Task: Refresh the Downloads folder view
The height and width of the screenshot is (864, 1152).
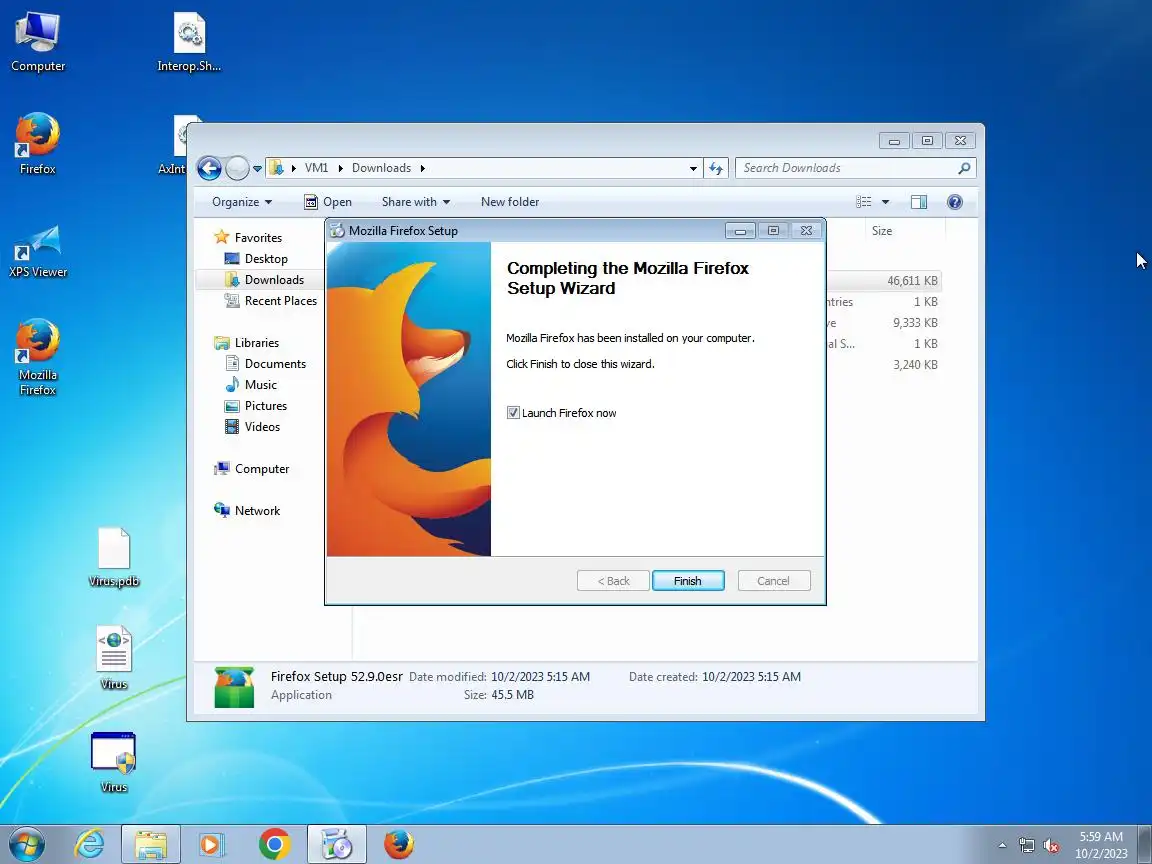Action: tap(716, 168)
